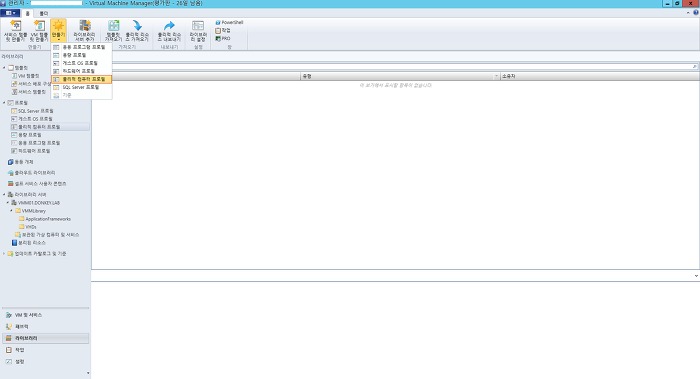Collapse the VMM01.DONKEY.LAB server node

coord(8,203)
